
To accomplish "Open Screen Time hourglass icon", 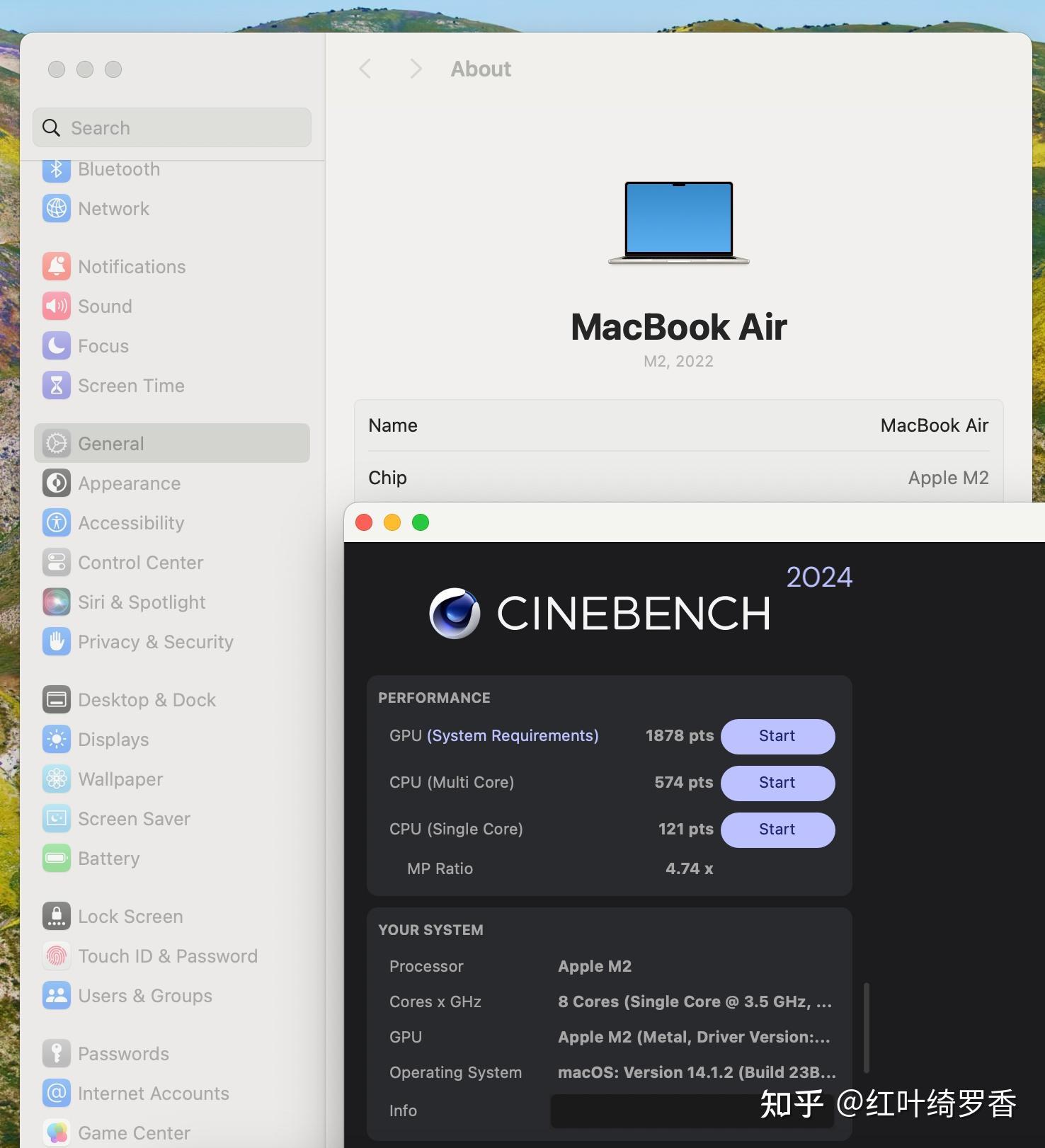I will [x=57, y=386].
